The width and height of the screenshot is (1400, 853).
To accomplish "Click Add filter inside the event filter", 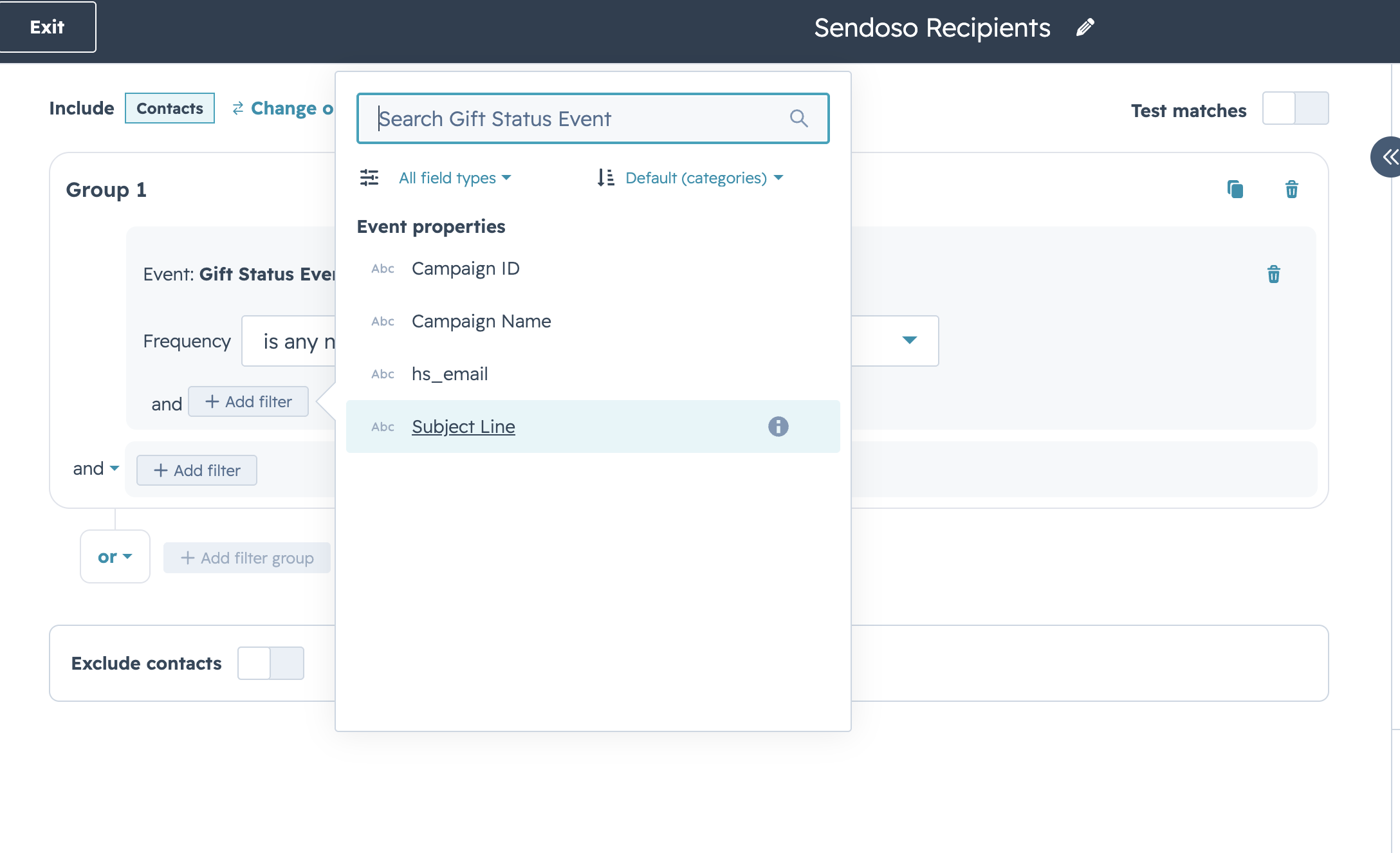I will (248, 401).
